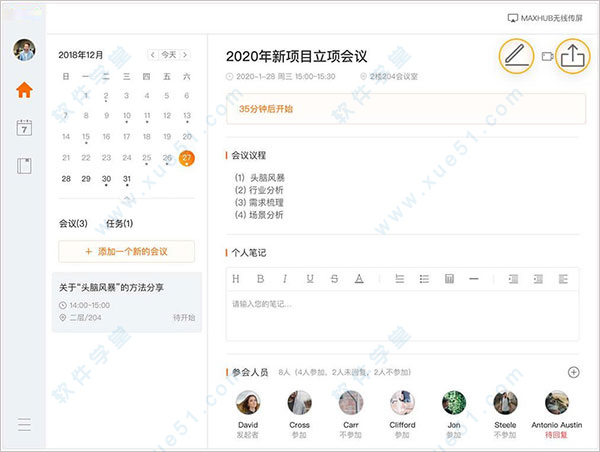The image size is (600, 452).
Task: Click the edit pencil icon for meeting
Action: click(516, 56)
